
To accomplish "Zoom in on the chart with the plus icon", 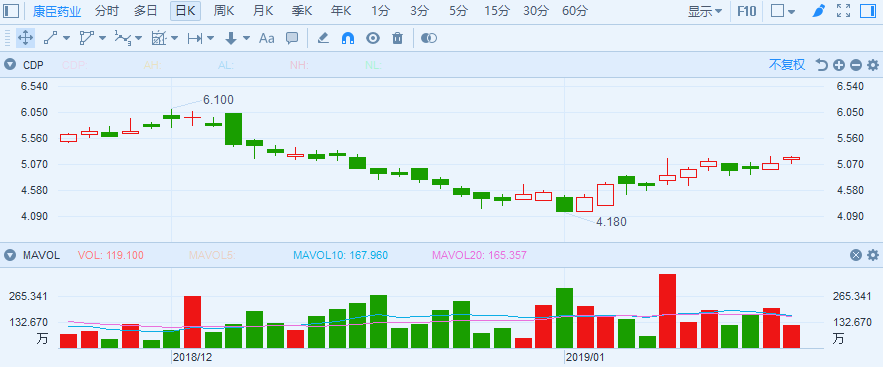I will click(x=839, y=65).
